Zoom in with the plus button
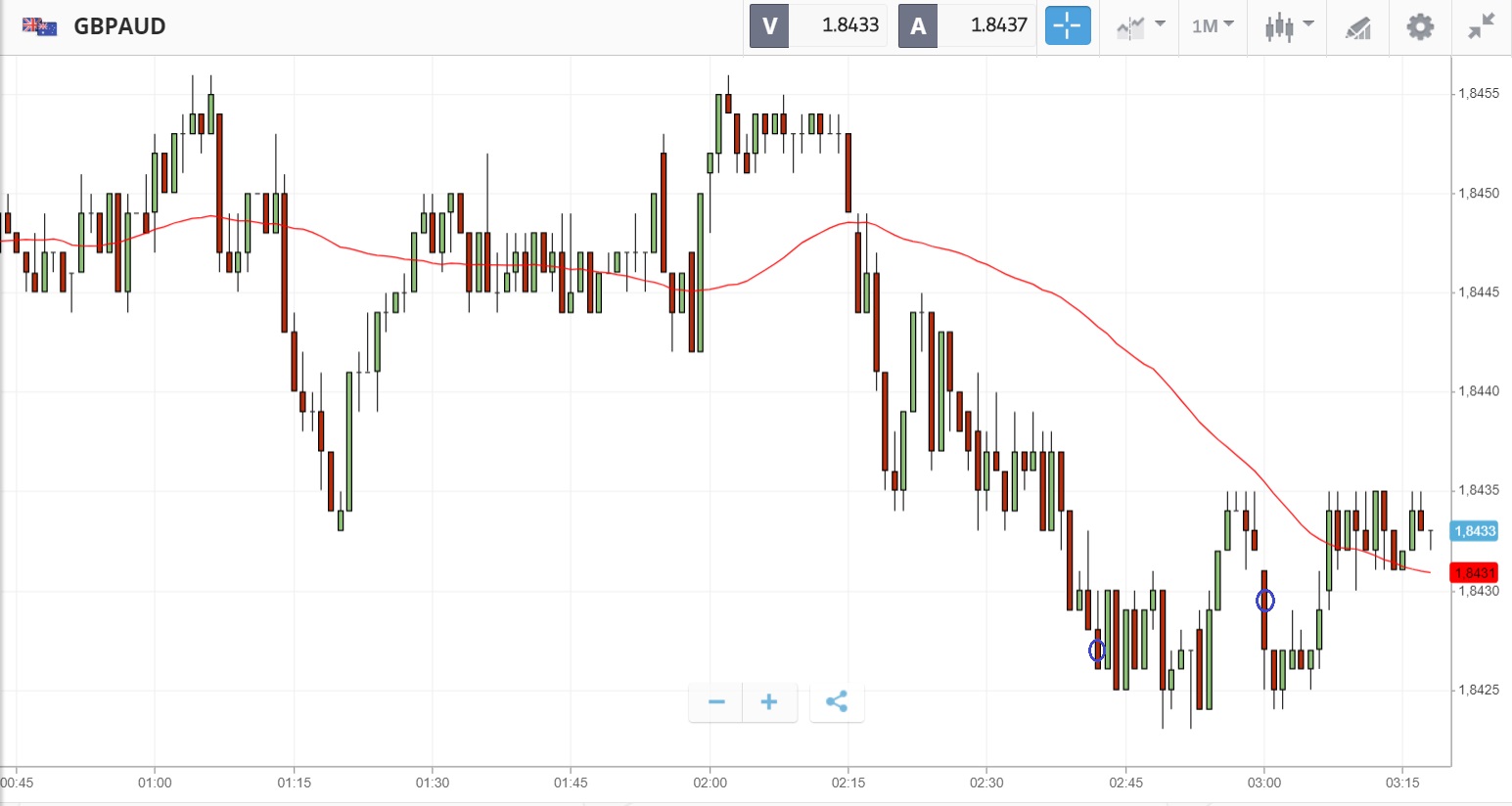The width and height of the screenshot is (1512, 806). [769, 702]
